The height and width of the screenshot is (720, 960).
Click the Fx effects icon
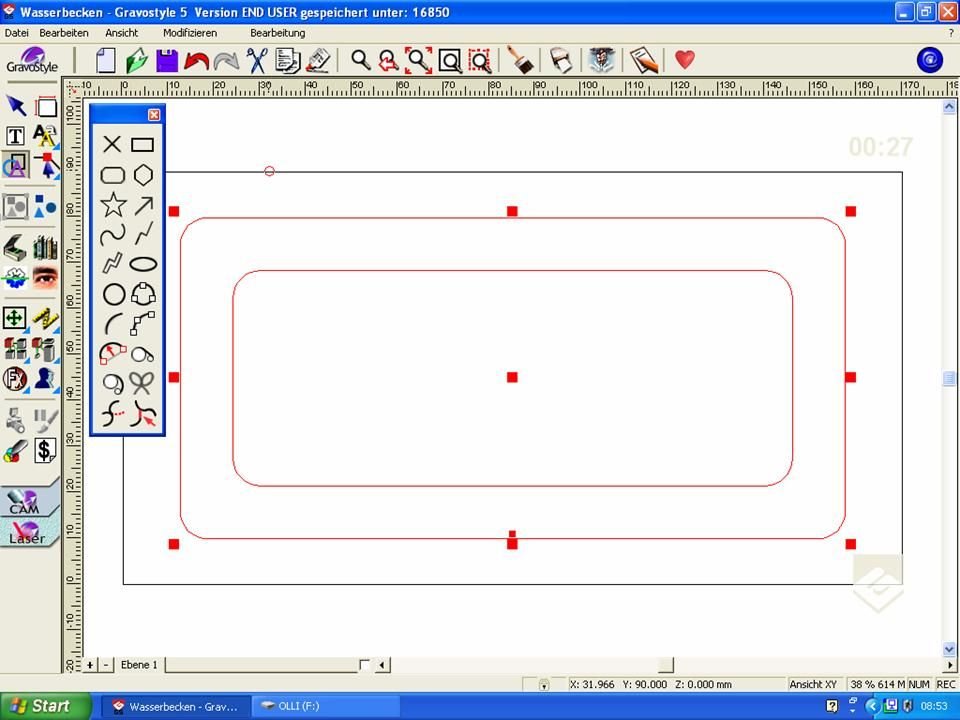coord(15,379)
